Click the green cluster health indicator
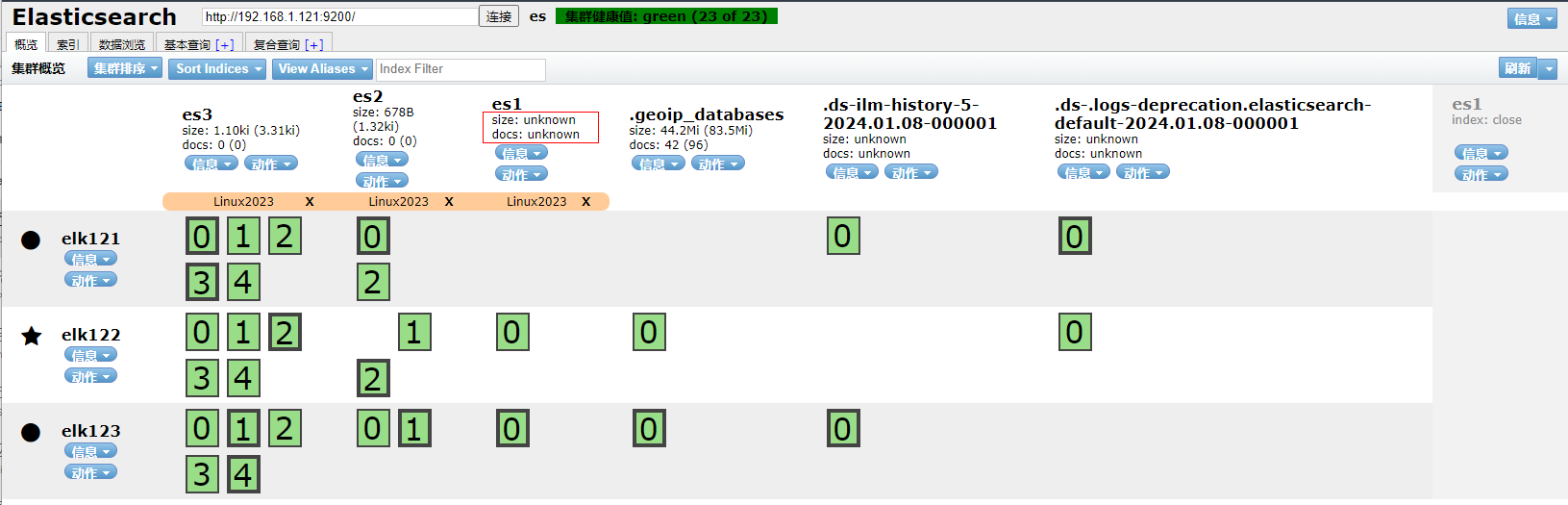 666,16
